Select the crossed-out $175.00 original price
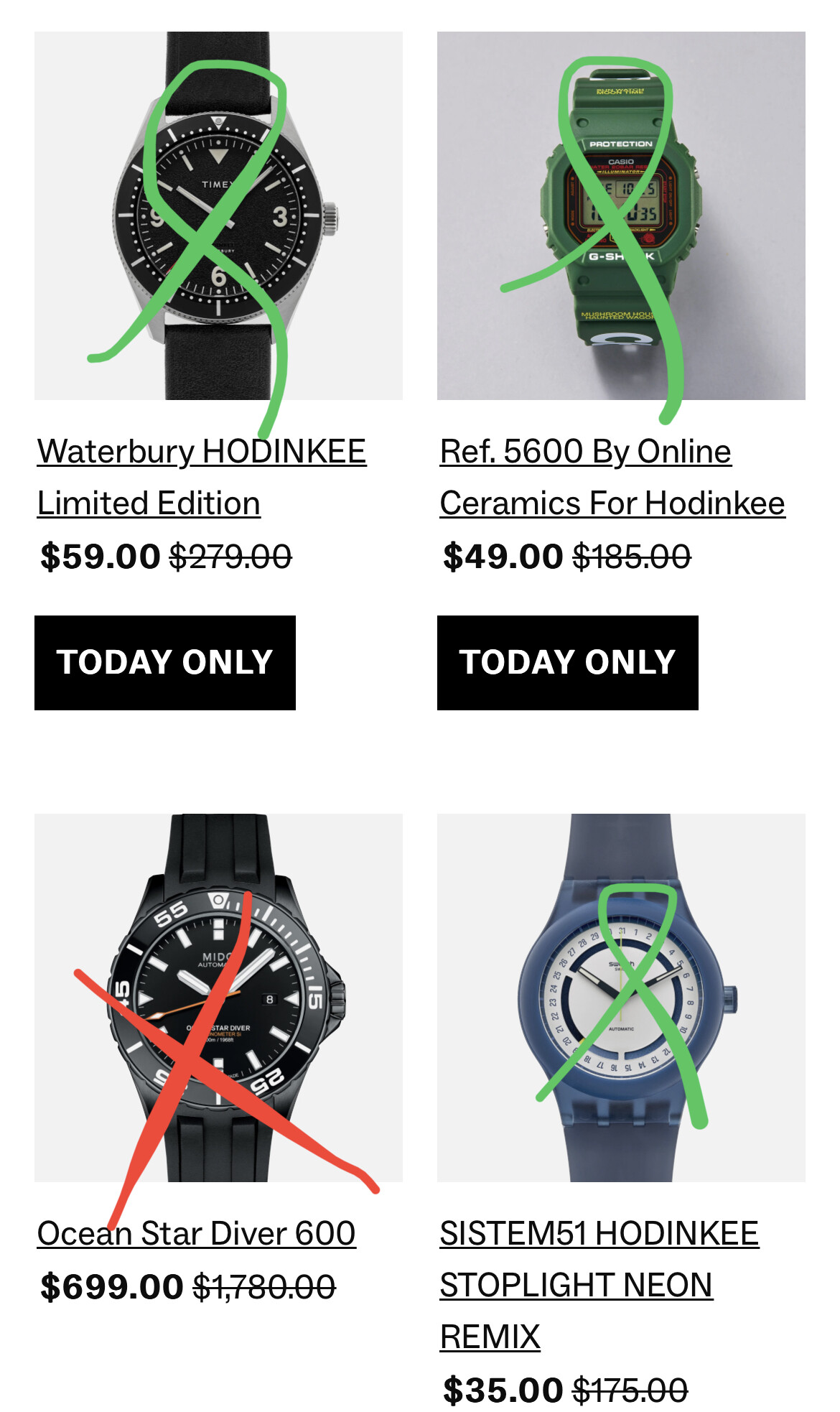 pyautogui.click(x=630, y=1390)
